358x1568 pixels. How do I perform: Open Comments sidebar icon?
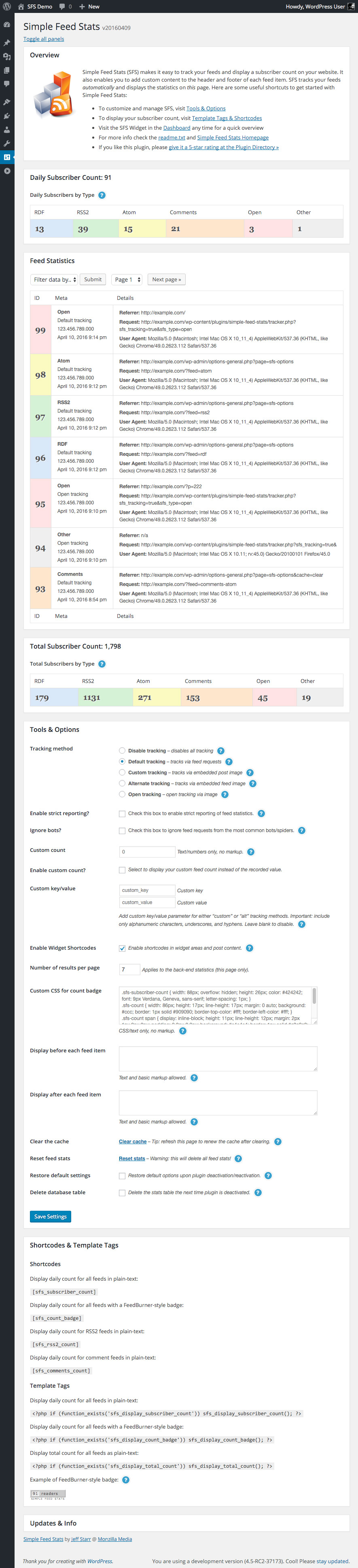[x=7, y=84]
